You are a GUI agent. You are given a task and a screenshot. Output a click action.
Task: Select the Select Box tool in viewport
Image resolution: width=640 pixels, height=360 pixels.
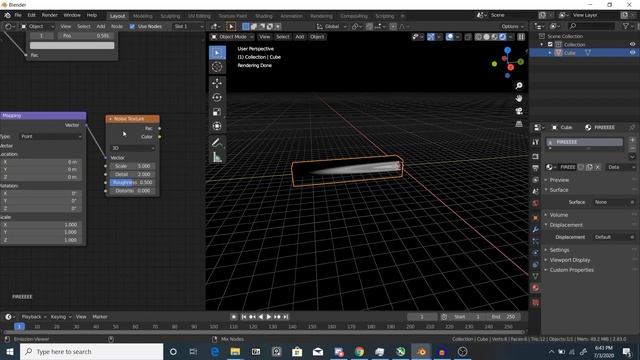pyautogui.click(x=217, y=53)
